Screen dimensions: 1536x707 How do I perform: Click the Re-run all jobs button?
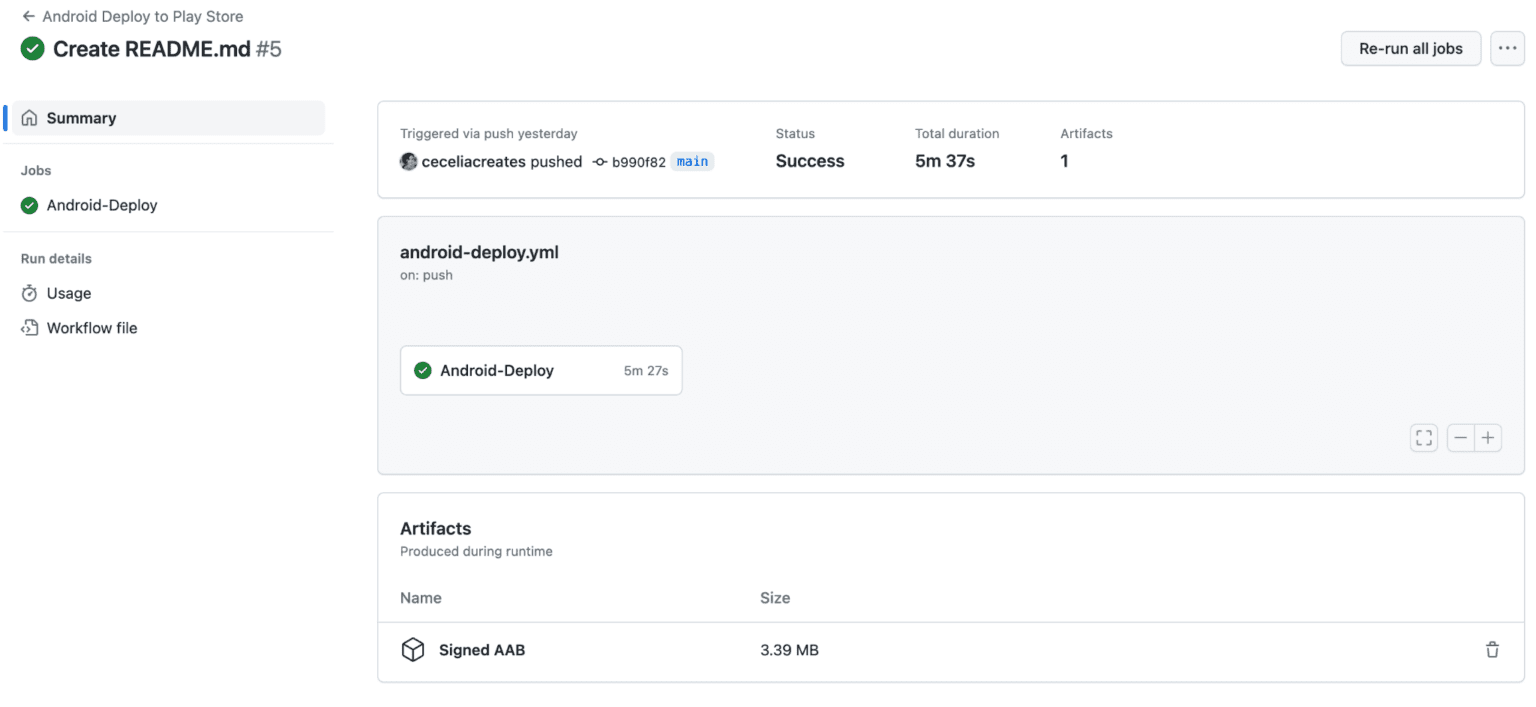(x=1410, y=48)
